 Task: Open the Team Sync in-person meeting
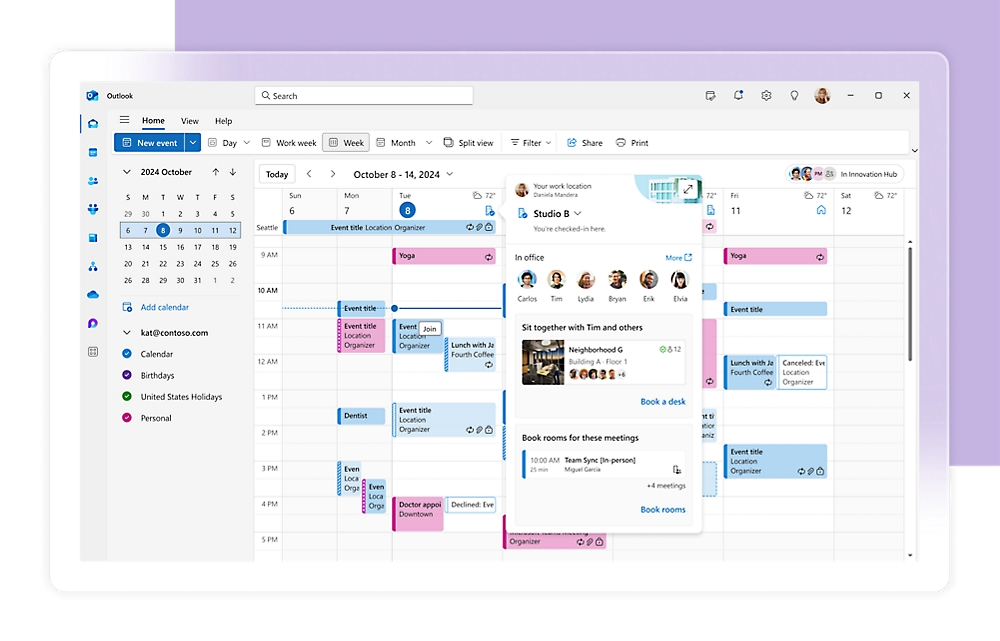coord(604,464)
